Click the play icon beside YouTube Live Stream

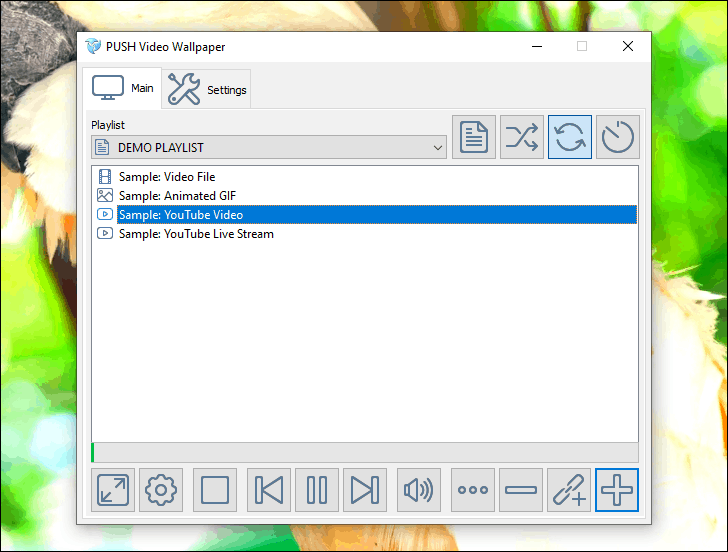(x=105, y=233)
